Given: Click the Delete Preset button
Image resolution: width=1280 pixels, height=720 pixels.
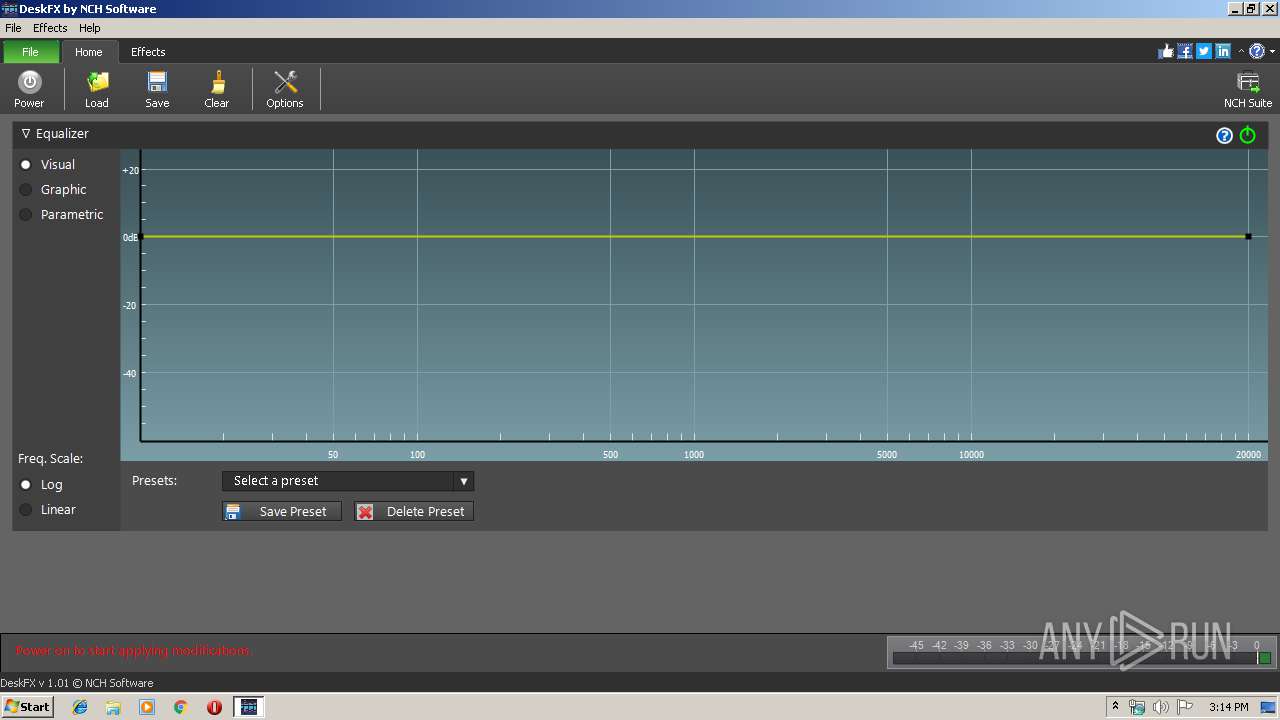Looking at the screenshot, I should pyautogui.click(x=414, y=511).
